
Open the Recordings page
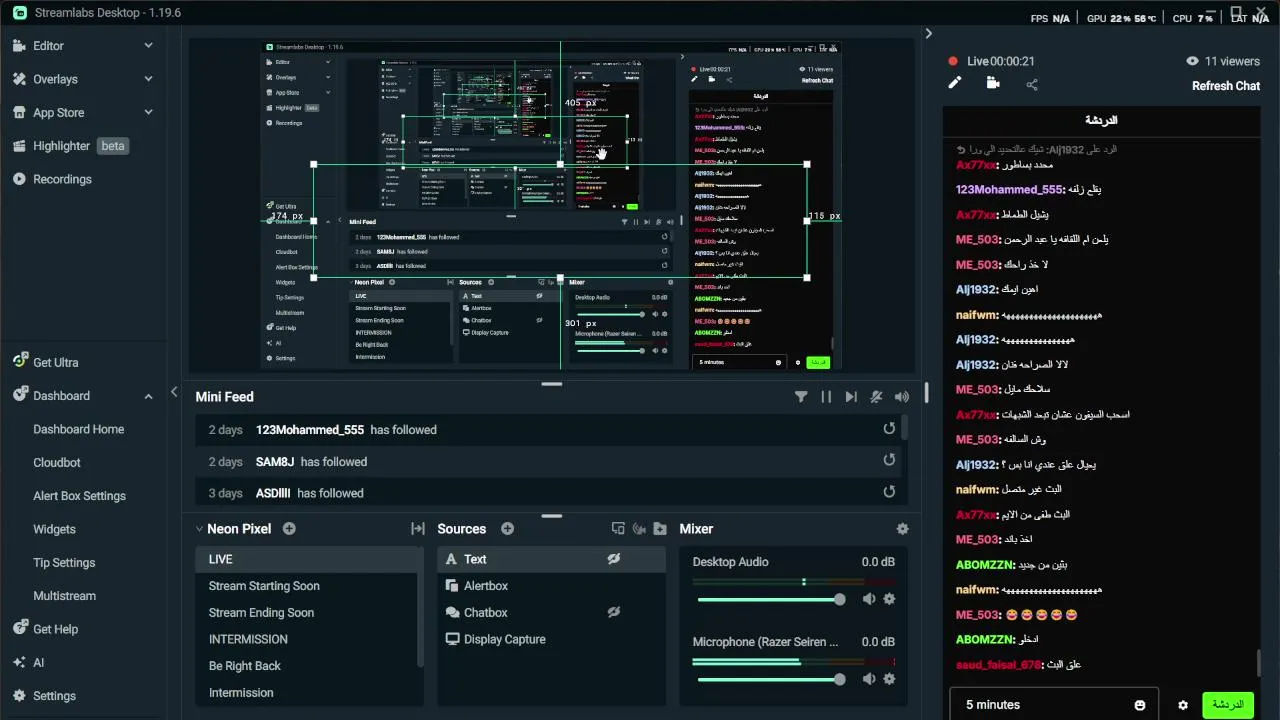tap(62, 179)
